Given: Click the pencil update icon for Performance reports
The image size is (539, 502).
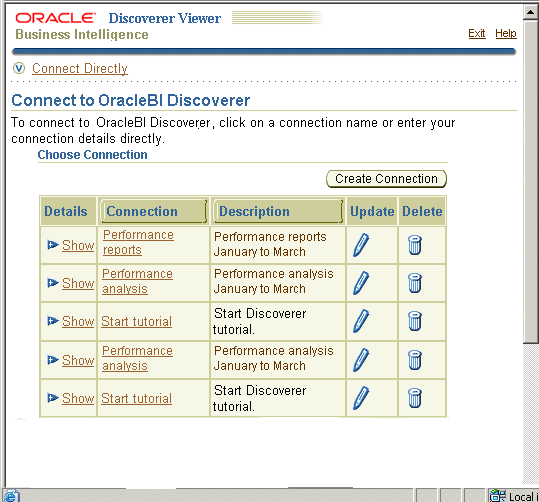Looking at the screenshot, I should 361,245.
